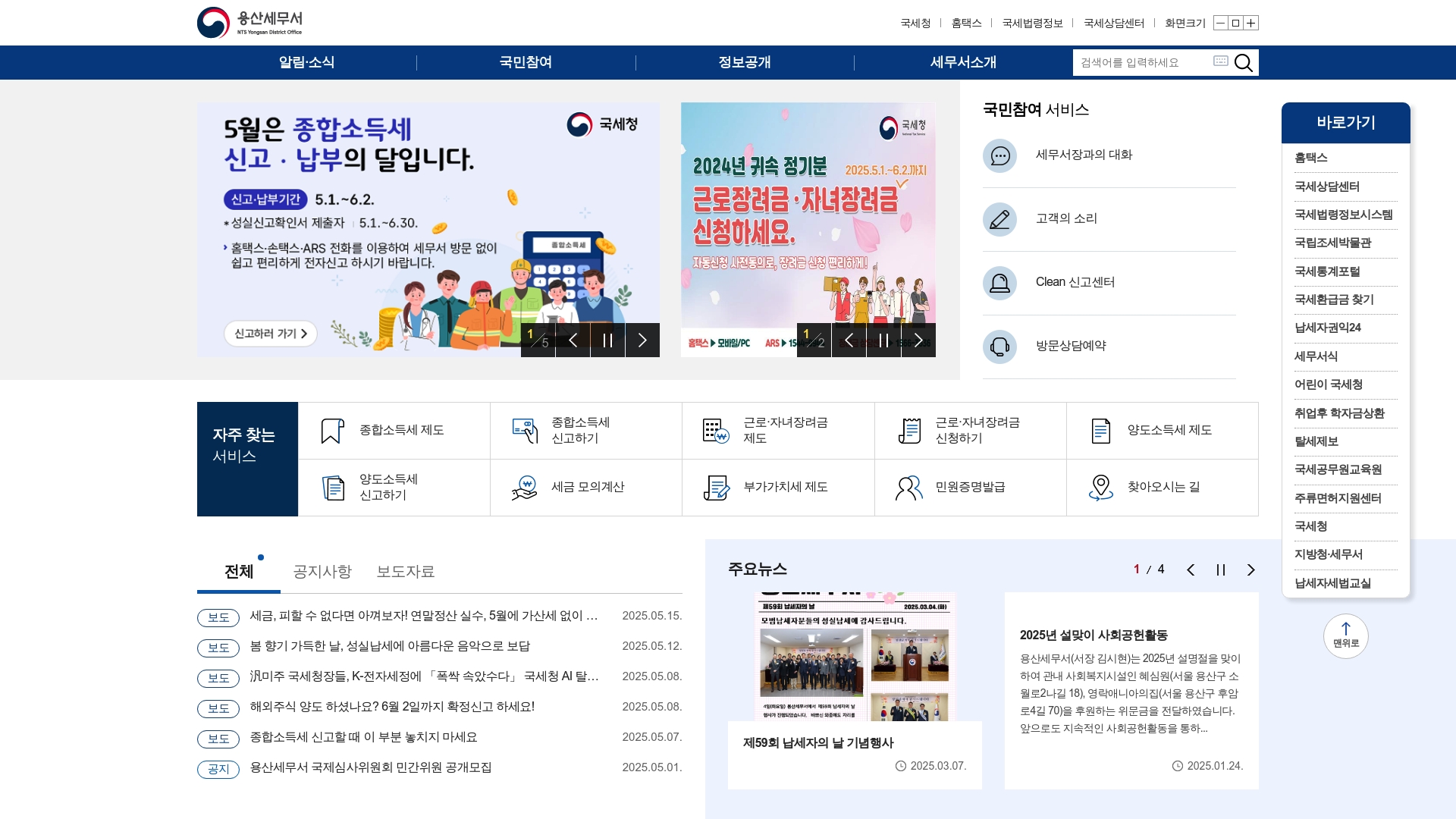Open the 국세청 top link
1456x819 pixels.
915,24
